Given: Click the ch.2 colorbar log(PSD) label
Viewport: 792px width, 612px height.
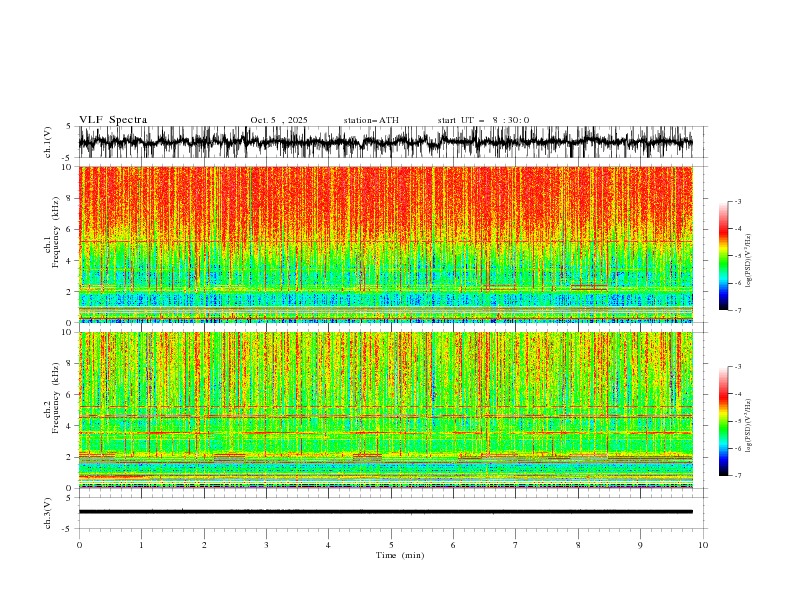Looking at the screenshot, I should pyautogui.click(x=748, y=425).
